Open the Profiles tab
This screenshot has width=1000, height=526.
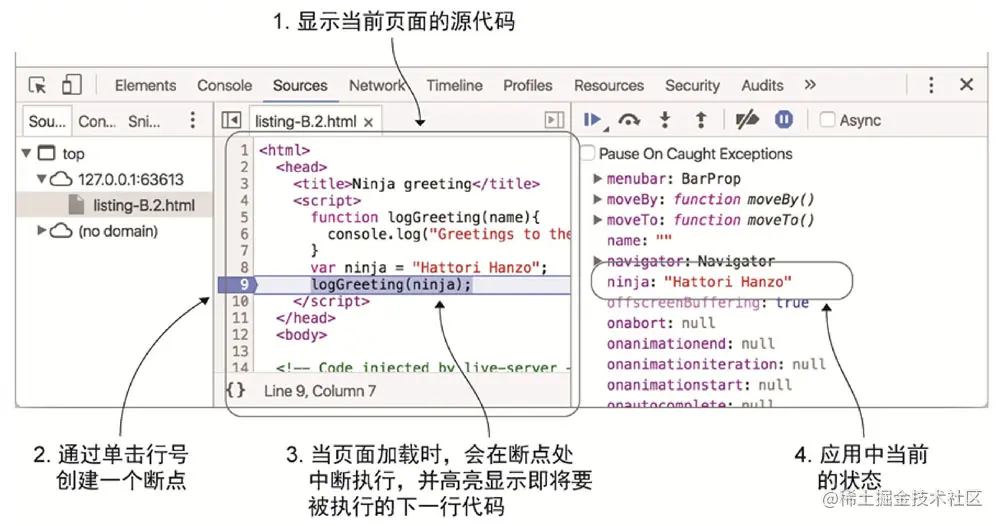pos(528,85)
